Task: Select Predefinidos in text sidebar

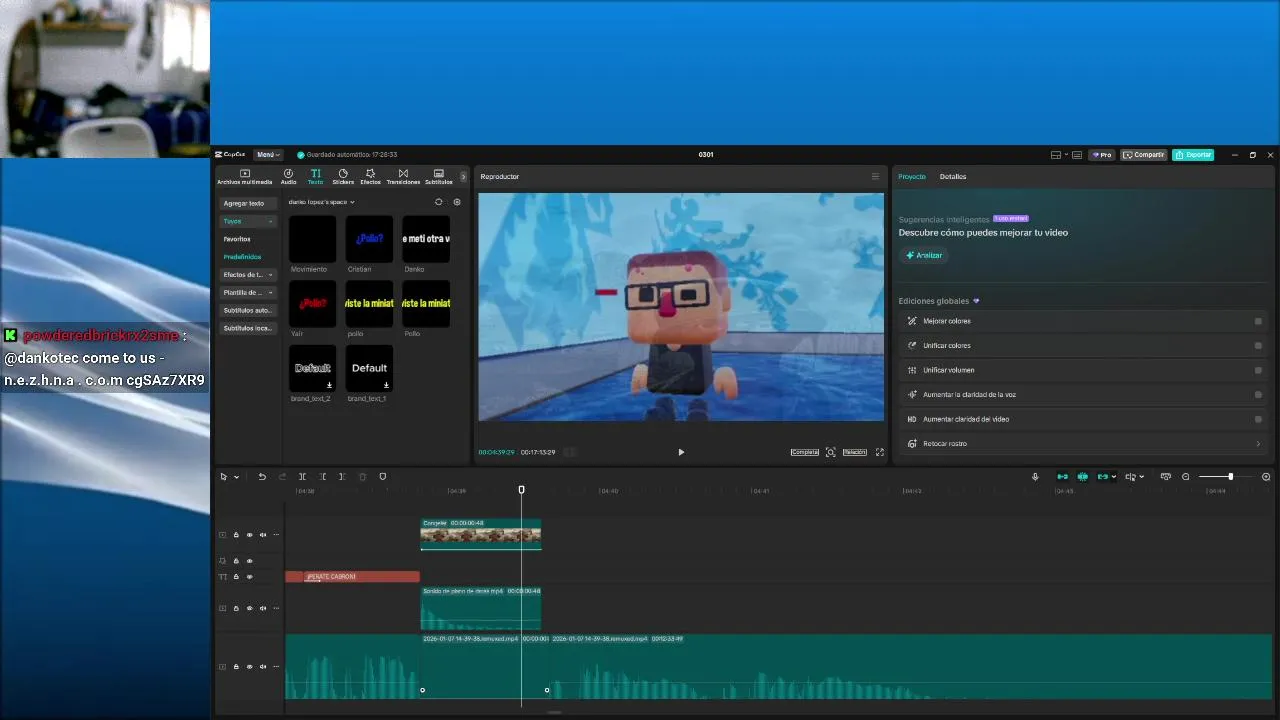Action: 242,257
